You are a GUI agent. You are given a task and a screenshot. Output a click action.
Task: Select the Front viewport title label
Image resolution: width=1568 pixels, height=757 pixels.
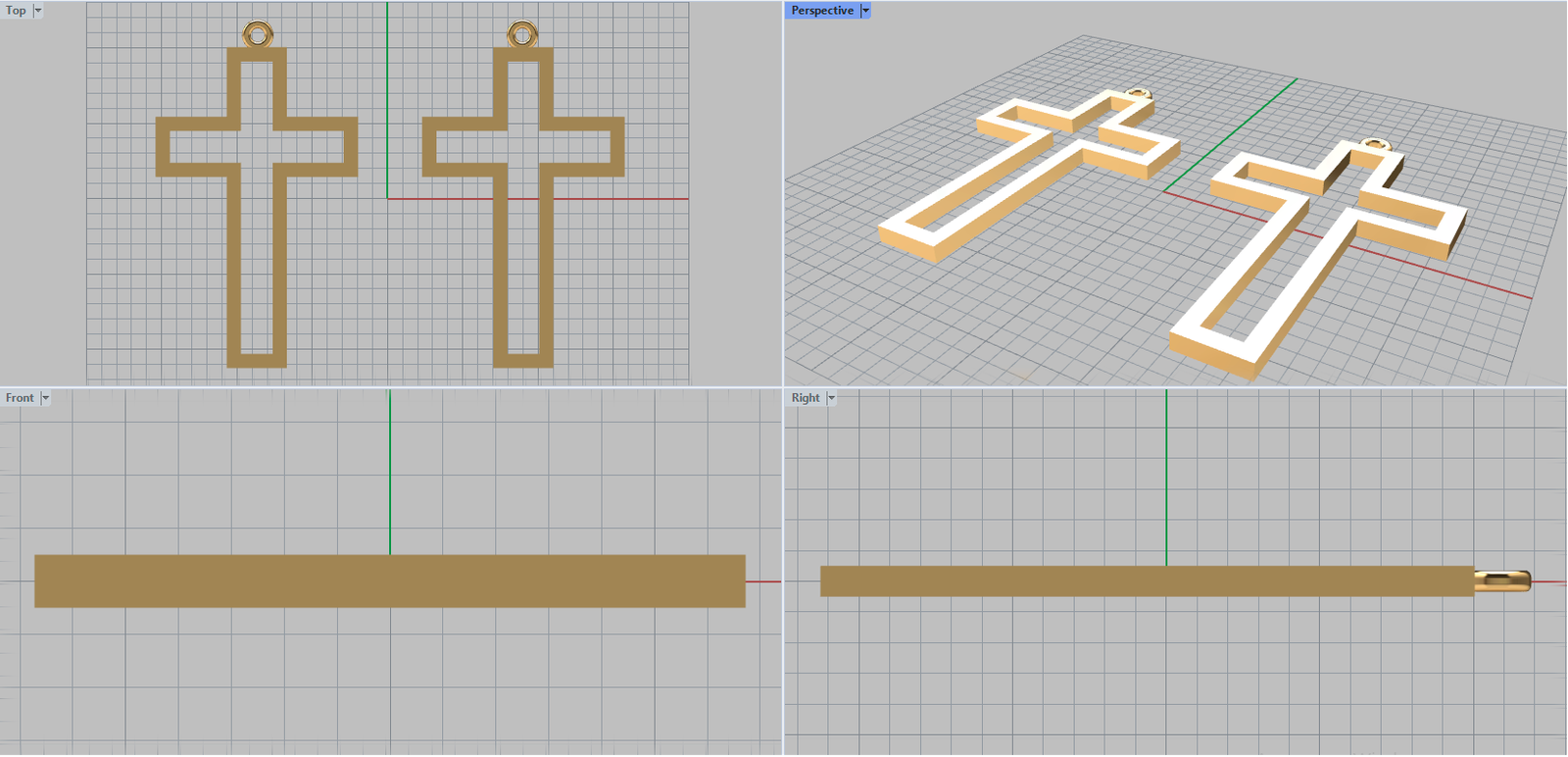tap(20, 398)
